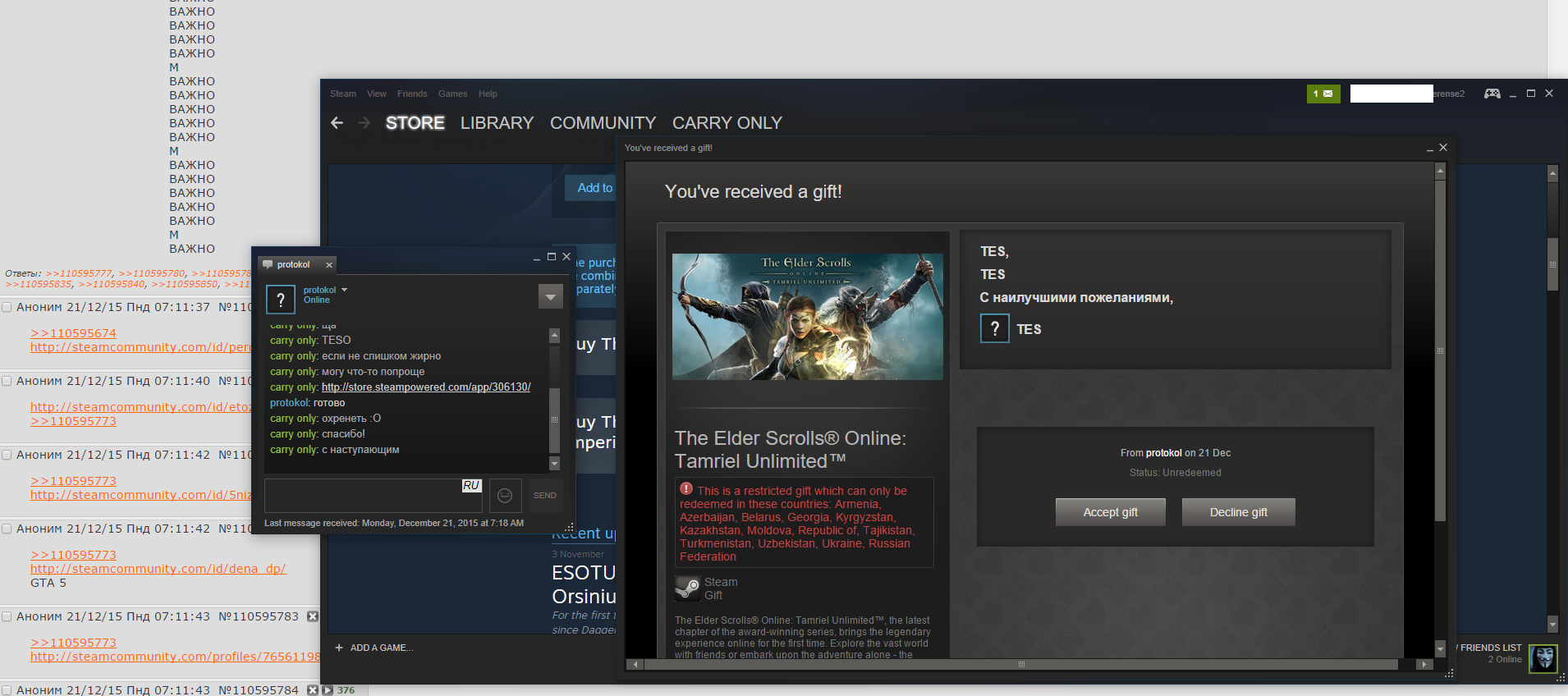
Task: Hide post №110595783 with its X icon
Action: click(313, 616)
